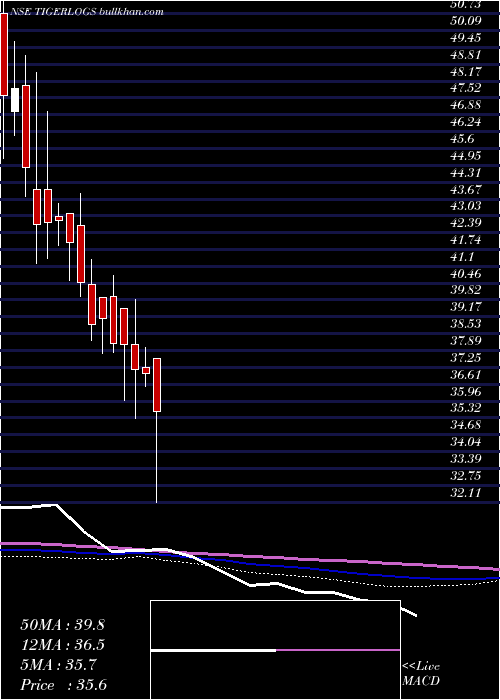Click the 35.32 price axis label
The height and width of the screenshot is (700, 500).
(466, 409)
